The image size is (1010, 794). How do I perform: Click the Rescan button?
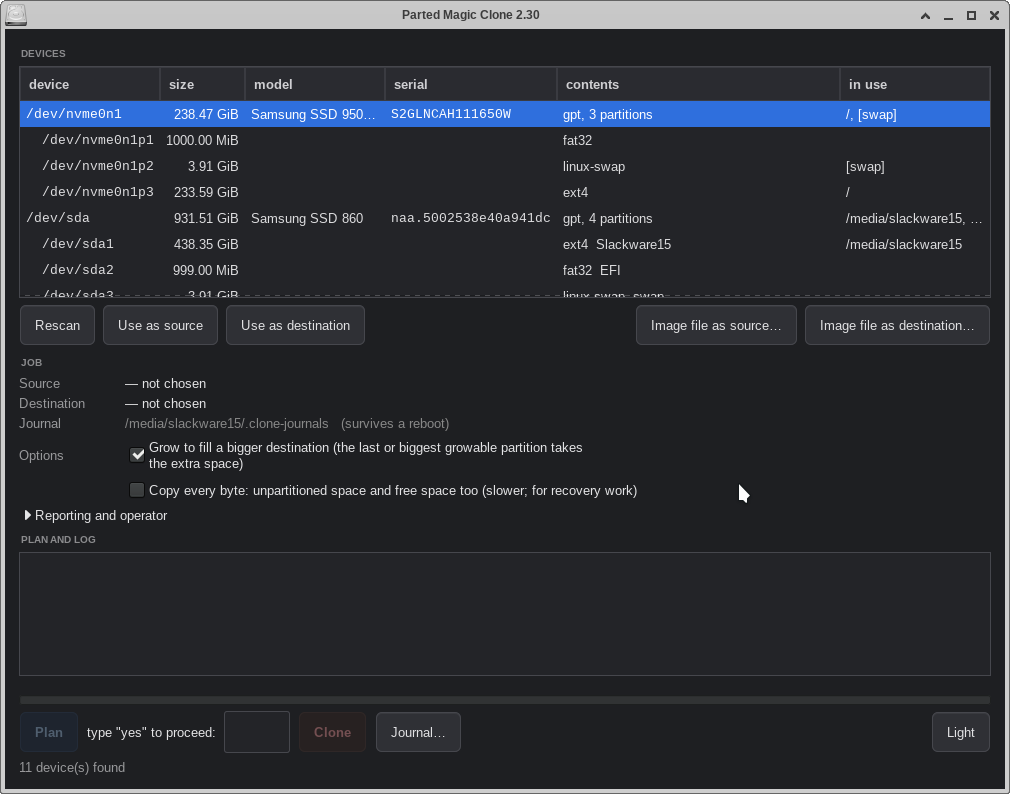tap(57, 325)
